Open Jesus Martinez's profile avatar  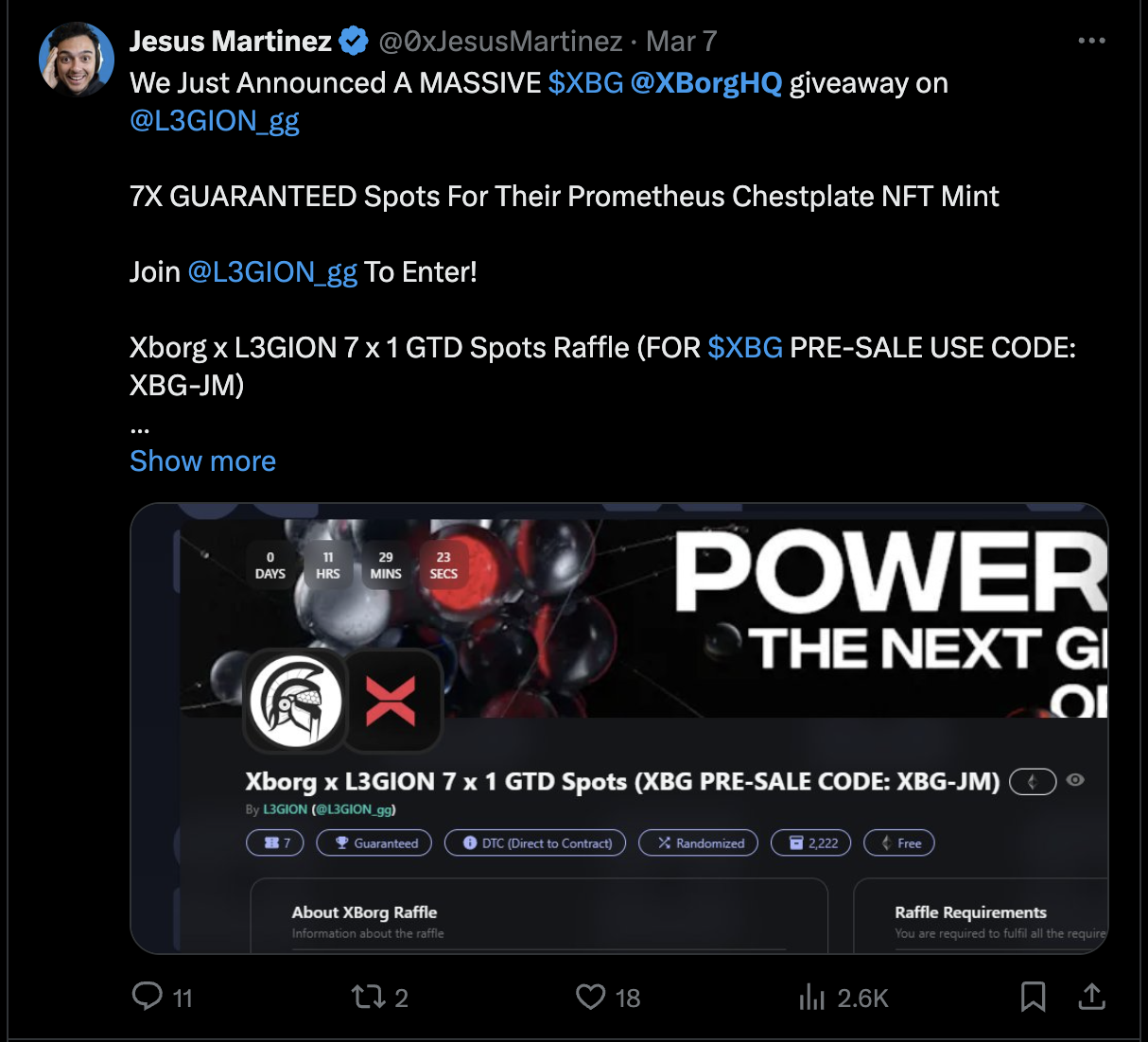tap(77, 59)
